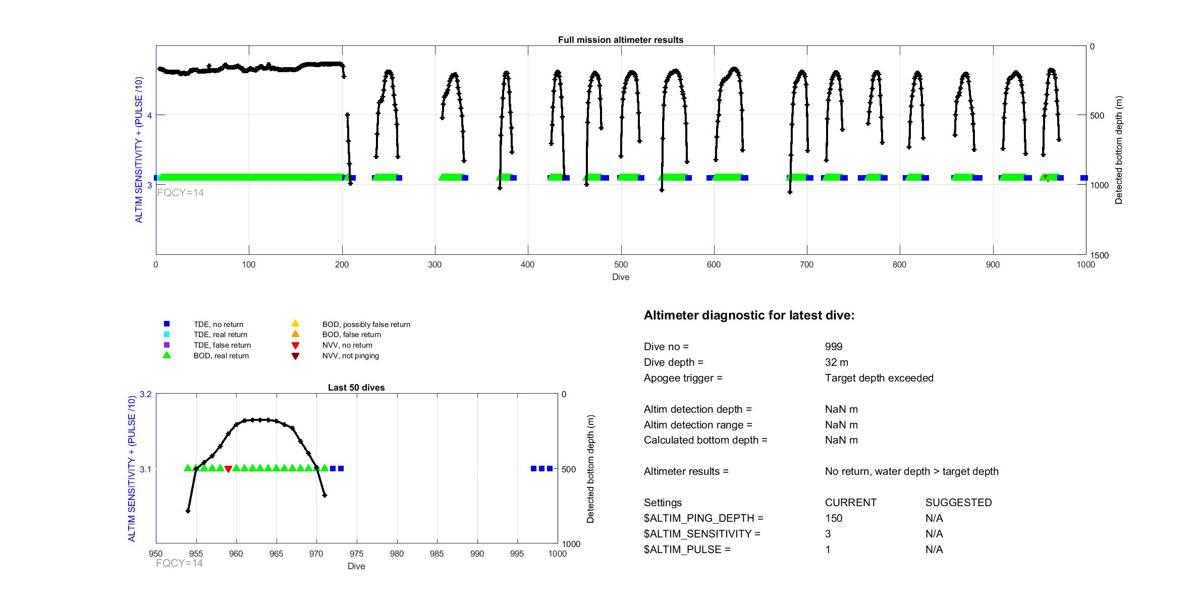Click the legend label 'NVV, not pinging'
Image resolution: width=1200 pixels, height=611 pixels.
[351, 355]
